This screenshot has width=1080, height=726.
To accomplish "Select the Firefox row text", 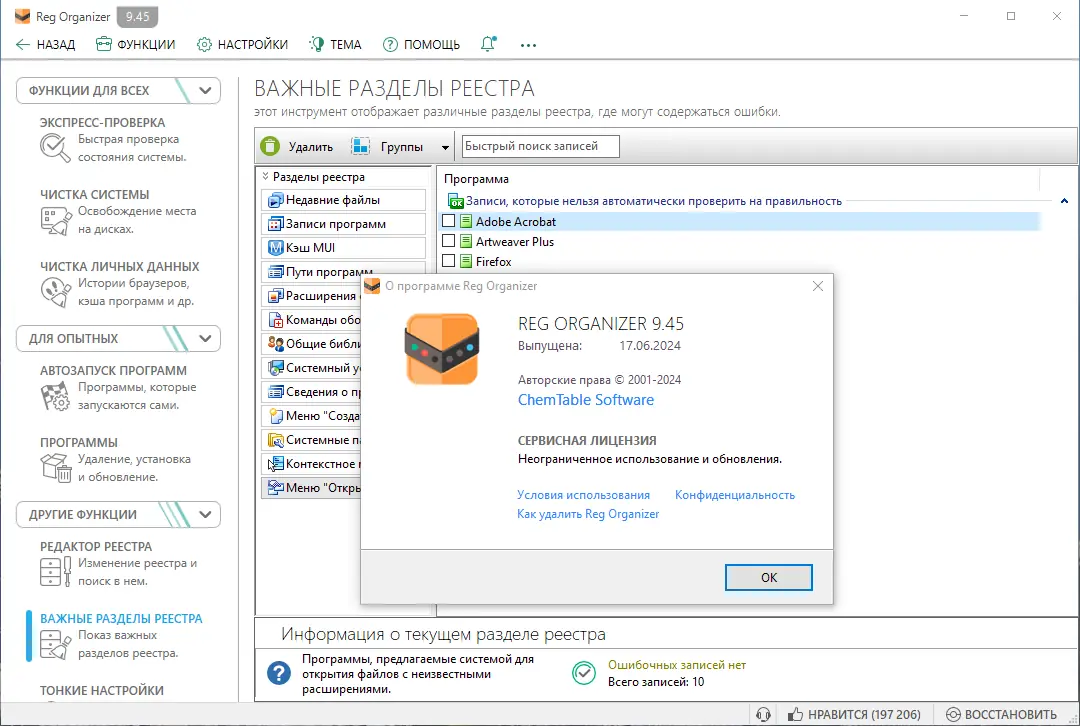I will 493,261.
